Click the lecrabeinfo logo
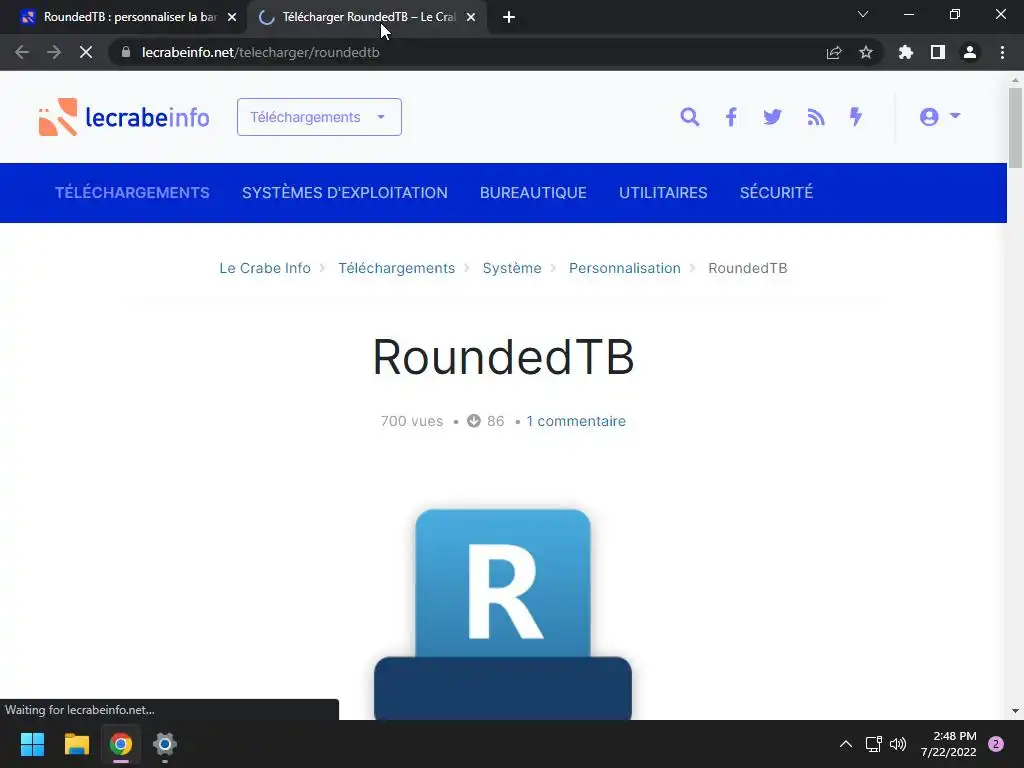1024x768 pixels. pyautogui.click(x=124, y=117)
